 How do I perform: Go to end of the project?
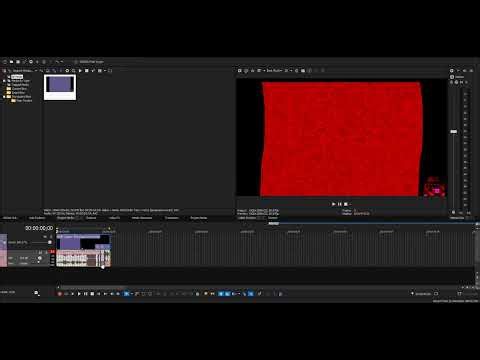pos(105,294)
